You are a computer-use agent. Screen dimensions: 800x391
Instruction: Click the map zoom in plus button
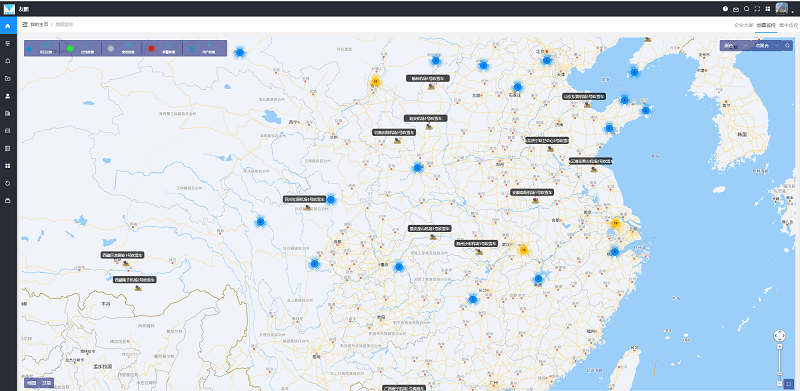(780, 347)
